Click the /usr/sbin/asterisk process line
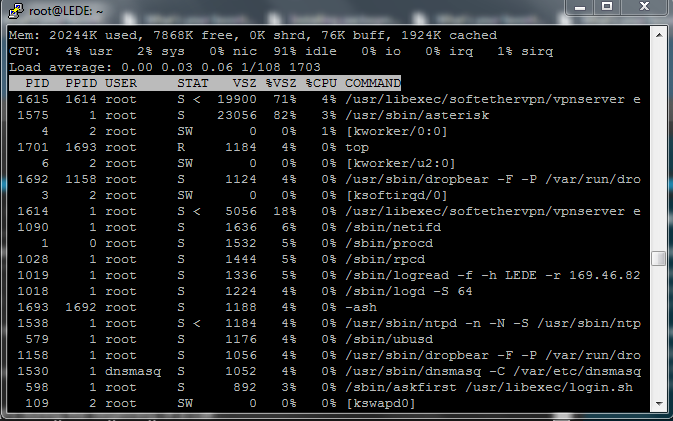 (x=325, y=115)
